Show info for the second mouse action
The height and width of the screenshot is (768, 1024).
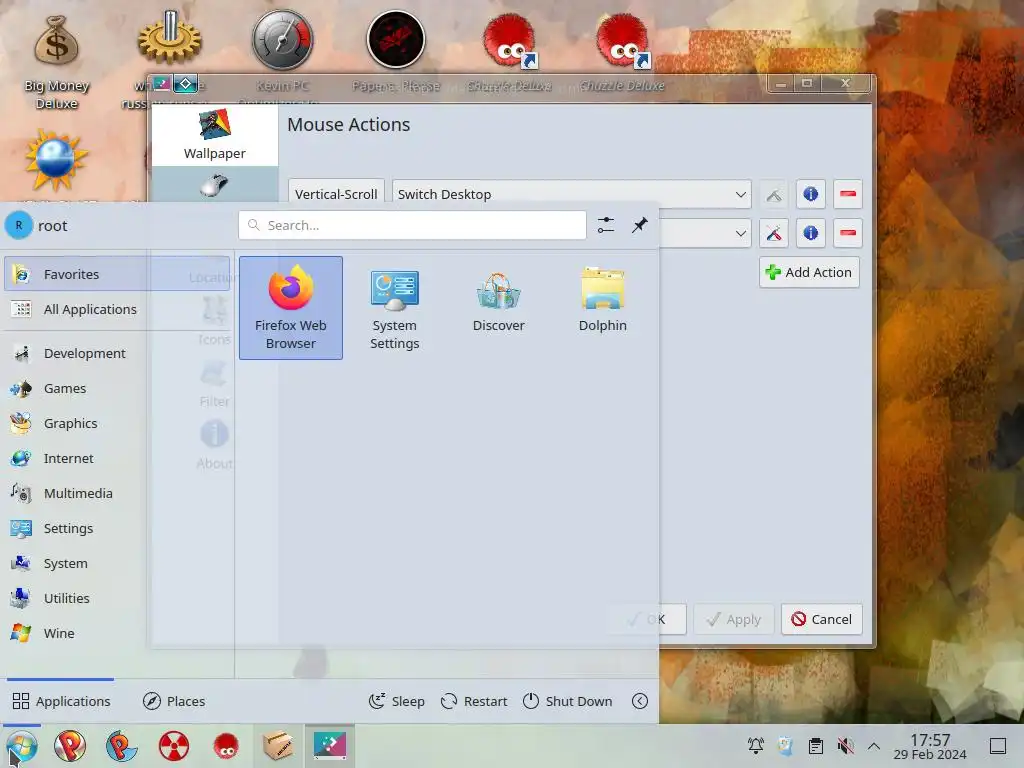point(810,233)
